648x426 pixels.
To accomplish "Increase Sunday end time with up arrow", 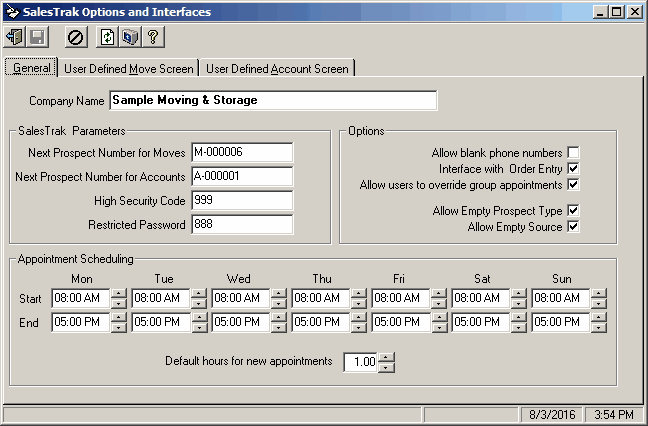I will click(599, 317).
